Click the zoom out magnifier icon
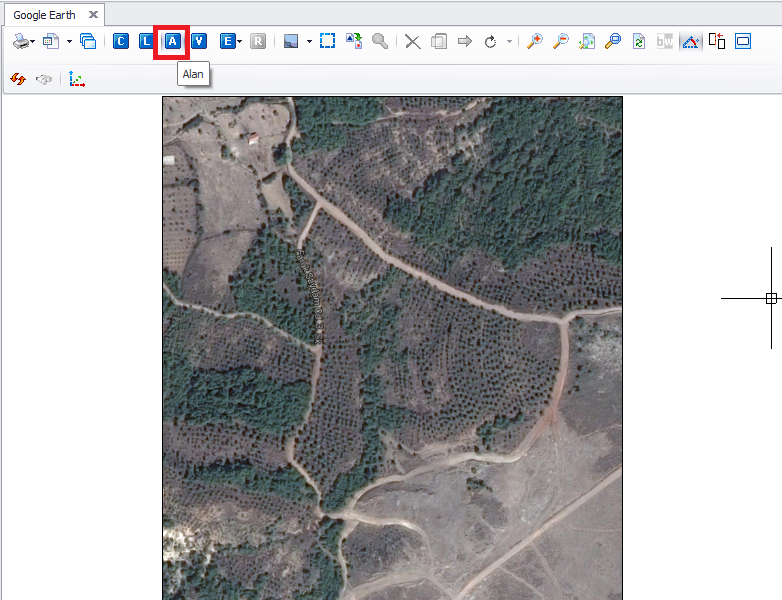The width and height of the screenshot is (782, 600). pos(561,41)
